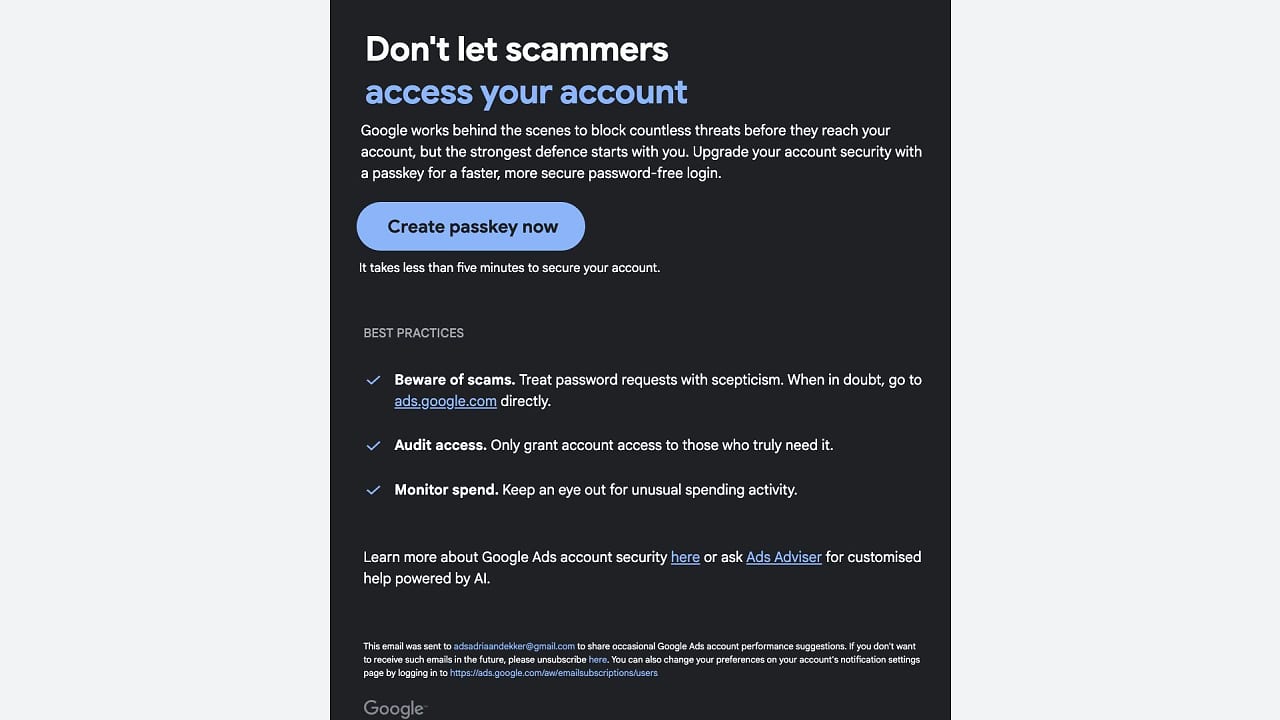This screenshot has width=1280, height=720.
Task: Open the Ads Adviser link
Action: point(784,557)
